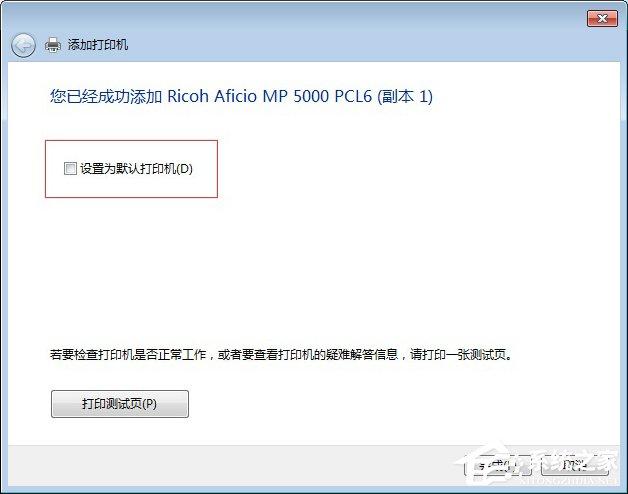Click the blank white area of the wizard page
This screenshot has height=494, width=628.
point(400,260)
